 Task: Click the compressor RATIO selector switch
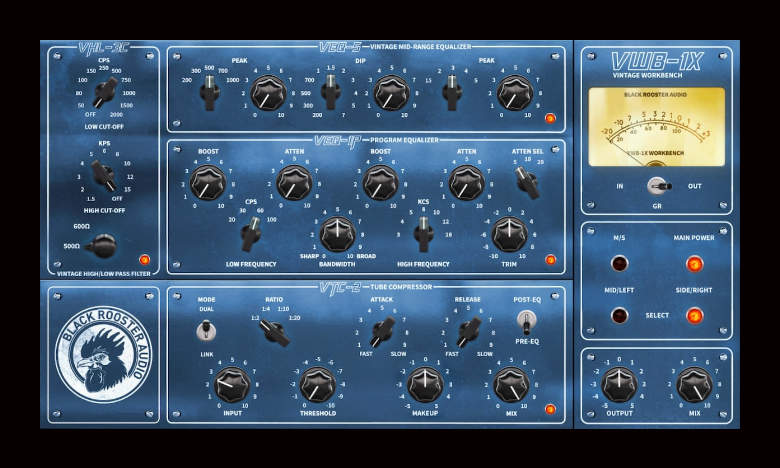click(x=271, y=331)
